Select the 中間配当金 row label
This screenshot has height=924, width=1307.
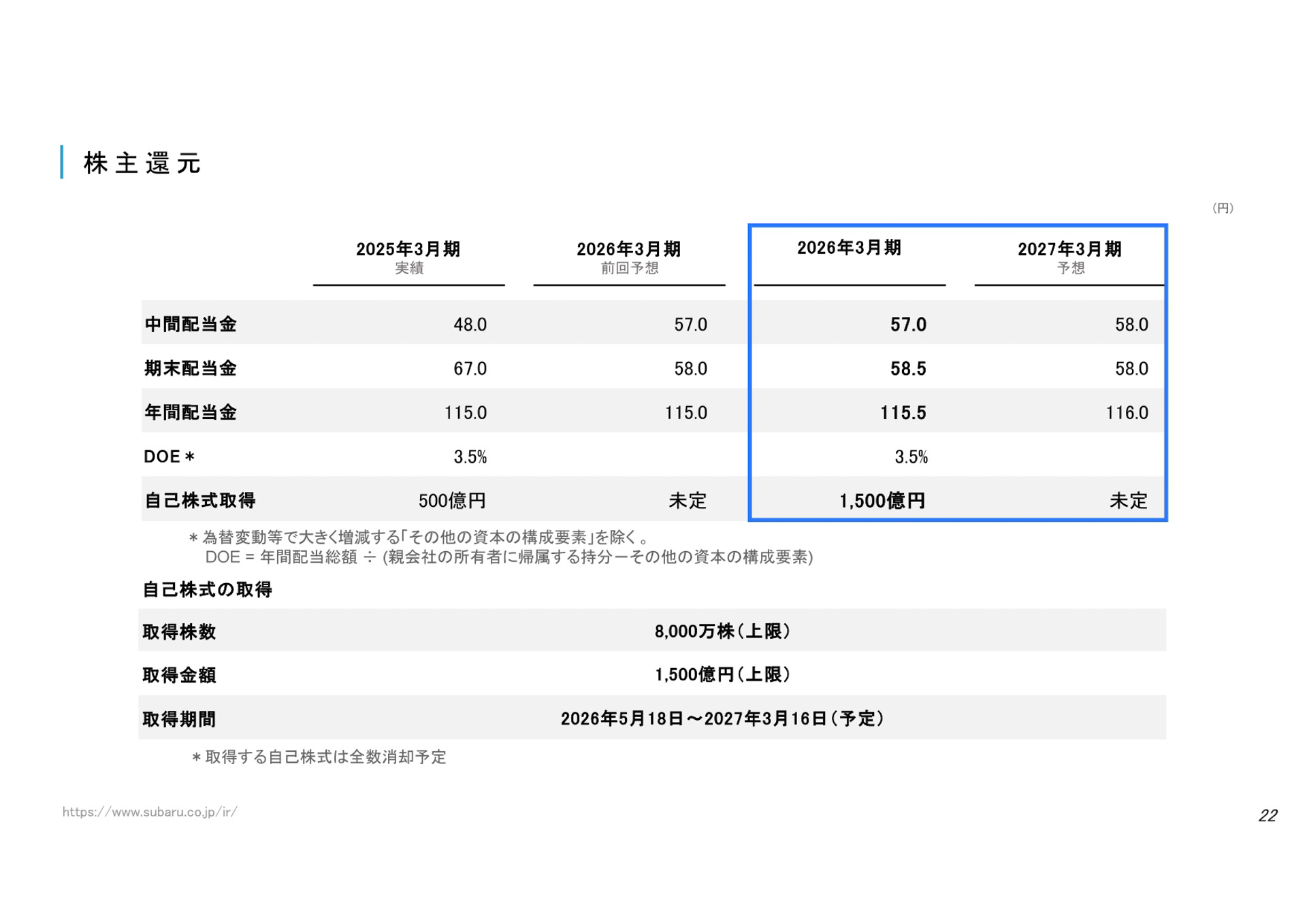click(x=191, y=324)
